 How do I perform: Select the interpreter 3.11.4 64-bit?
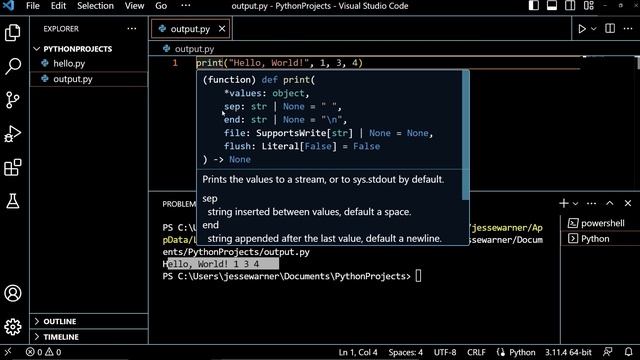tap(568, 352)
